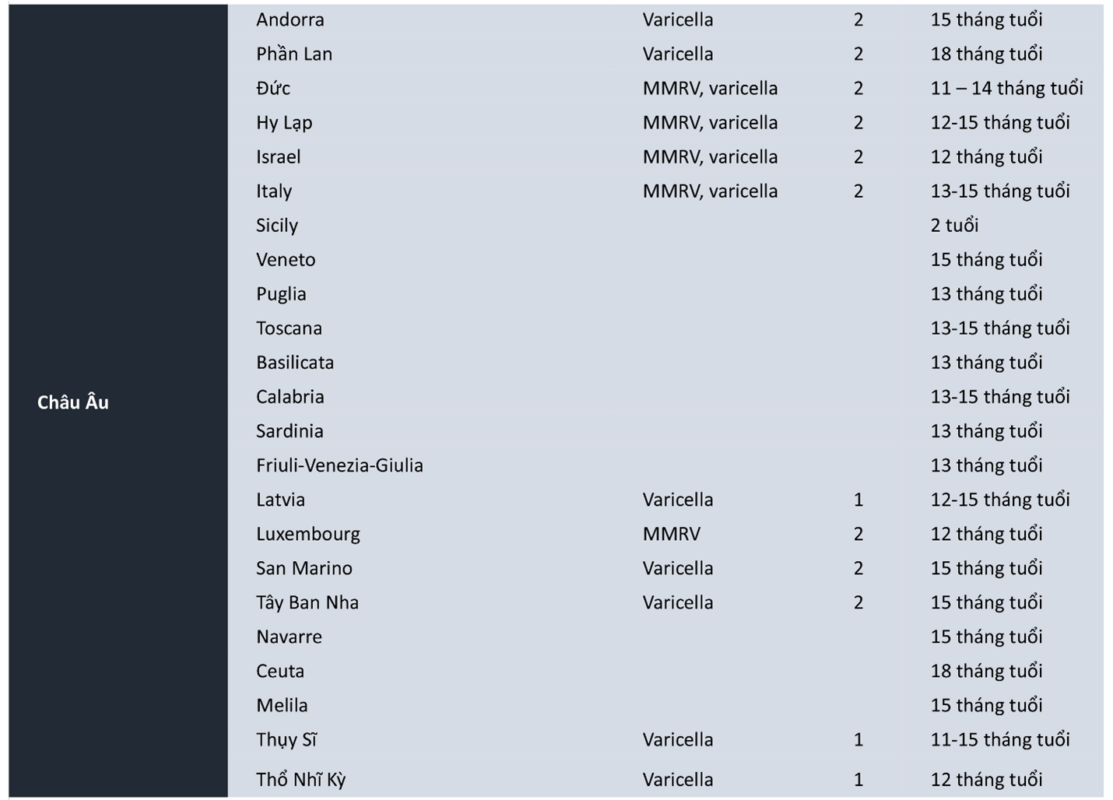Click the "11-15 tháng tuổi" age cell
Screen dimensions: 1113x800
(999, 740)
